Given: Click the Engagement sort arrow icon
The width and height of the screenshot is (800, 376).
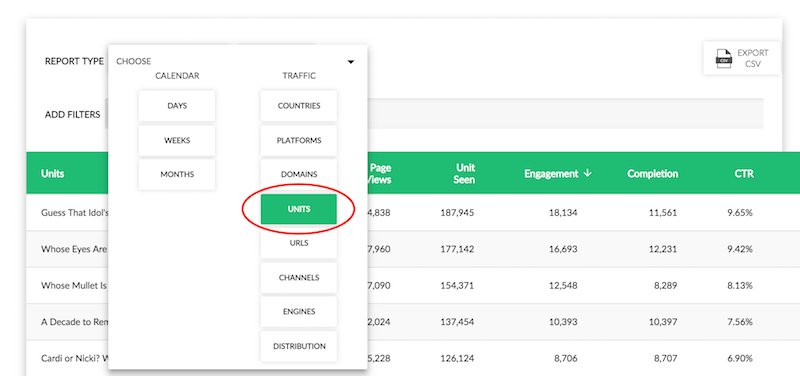Looking at the screenshot, I should [587, 173].
